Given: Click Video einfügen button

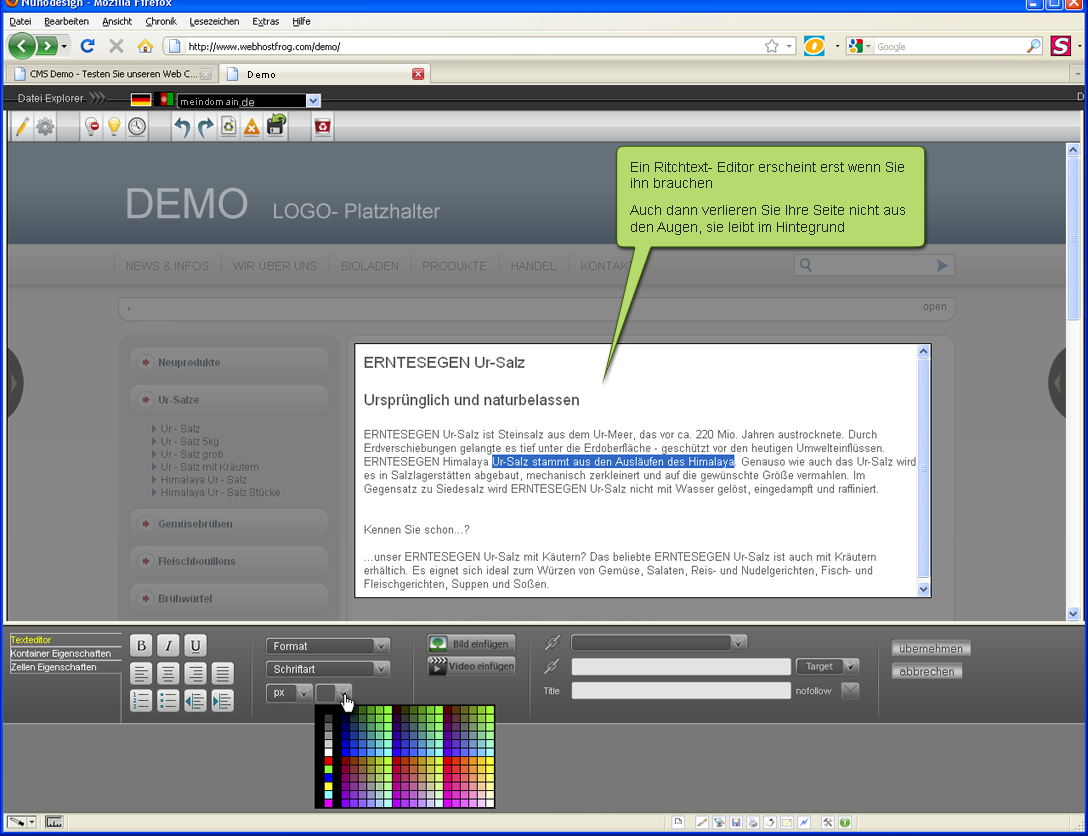Looking at the screenshot, I should 471,667.
